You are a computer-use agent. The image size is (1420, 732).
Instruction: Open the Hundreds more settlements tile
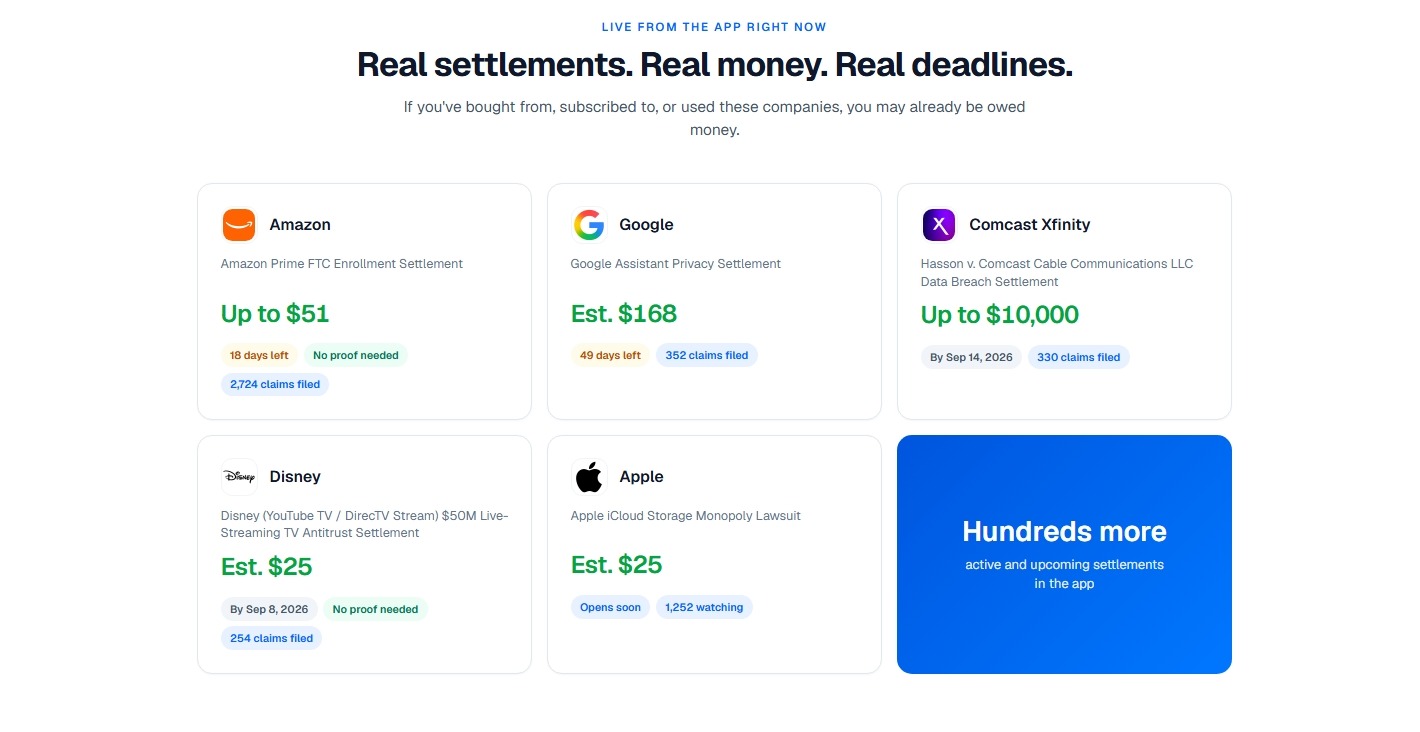(x=1064, y=554)
